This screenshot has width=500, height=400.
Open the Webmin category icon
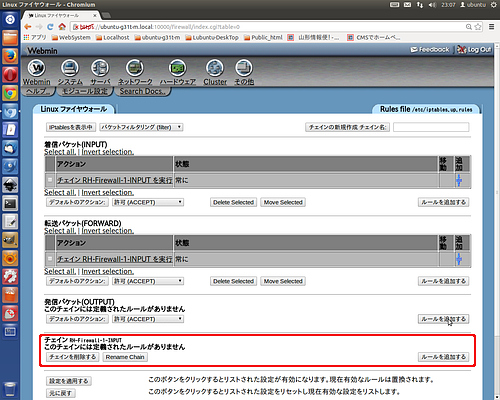pos(36,68)
